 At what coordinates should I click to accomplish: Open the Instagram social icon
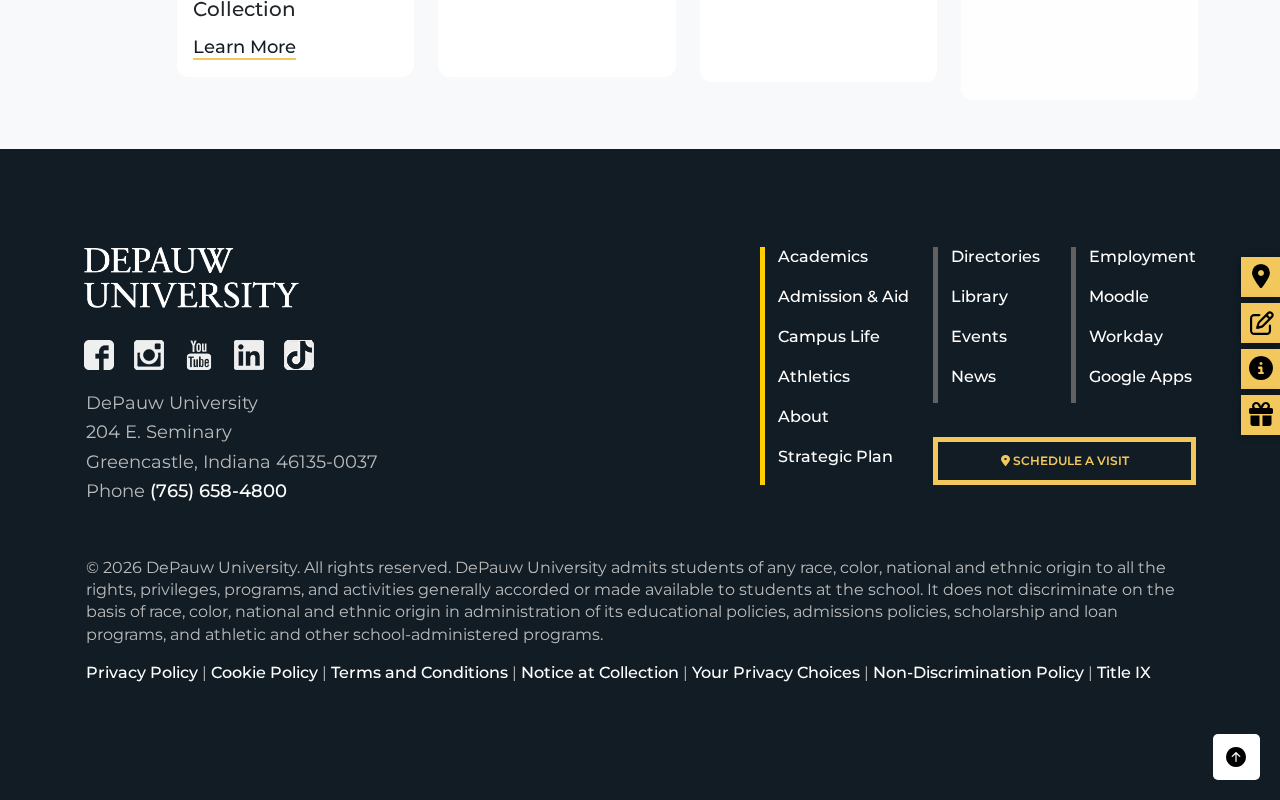(149, 355)
